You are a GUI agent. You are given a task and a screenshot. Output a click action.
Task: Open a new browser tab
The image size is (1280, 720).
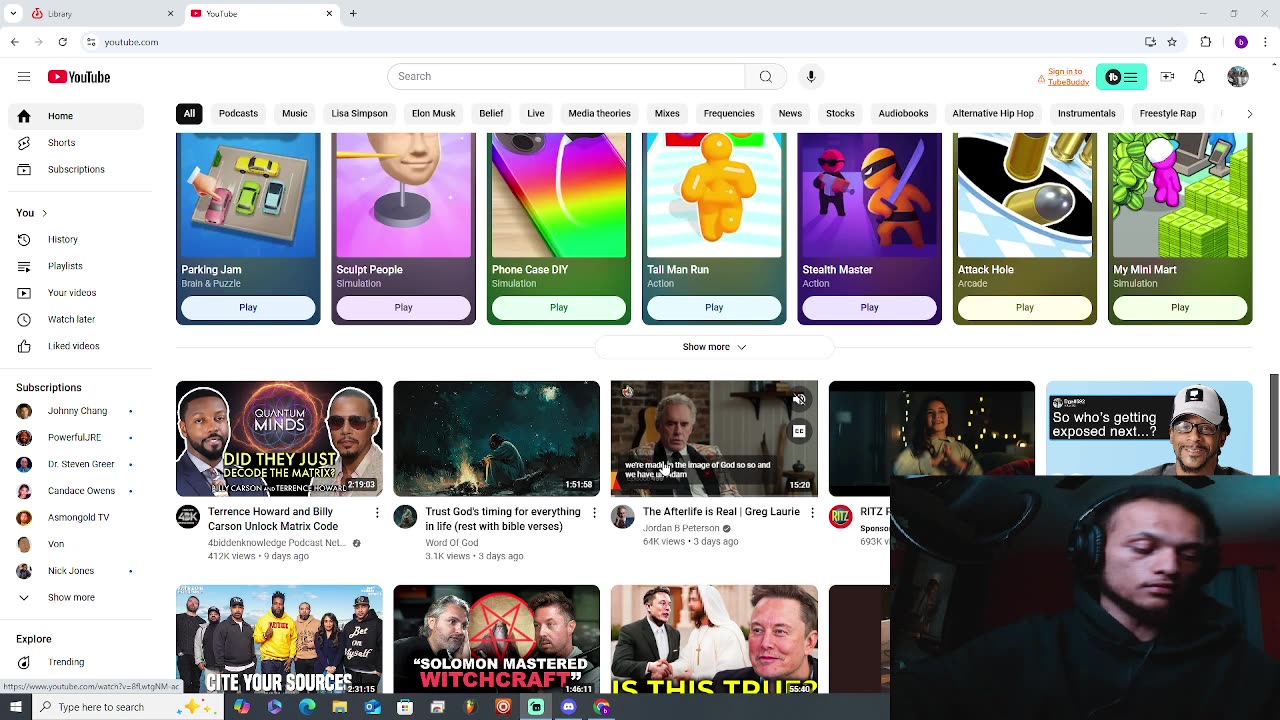(353, 13)
